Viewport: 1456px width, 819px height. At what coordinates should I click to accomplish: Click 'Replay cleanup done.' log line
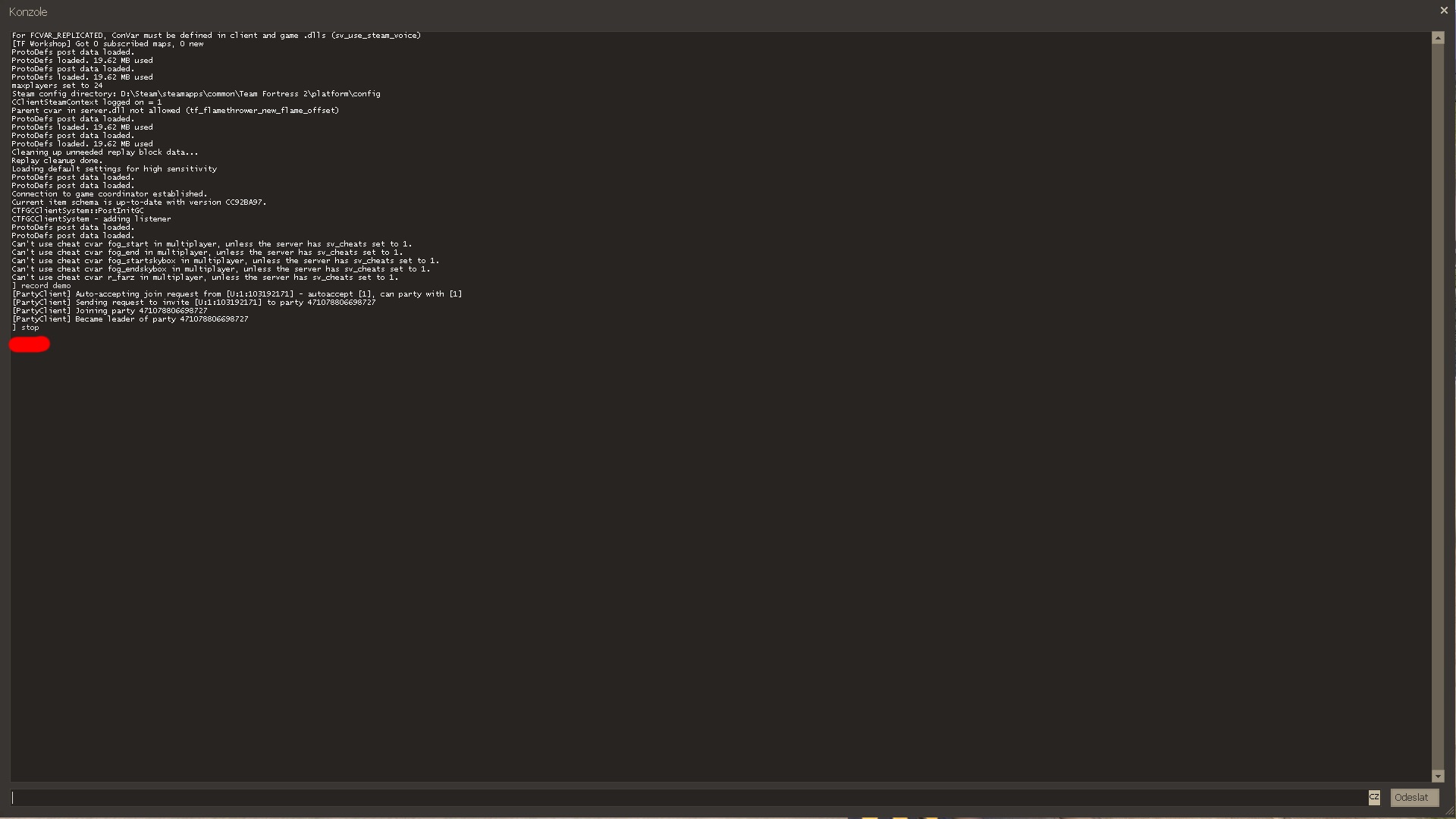[x=57, y=161]
